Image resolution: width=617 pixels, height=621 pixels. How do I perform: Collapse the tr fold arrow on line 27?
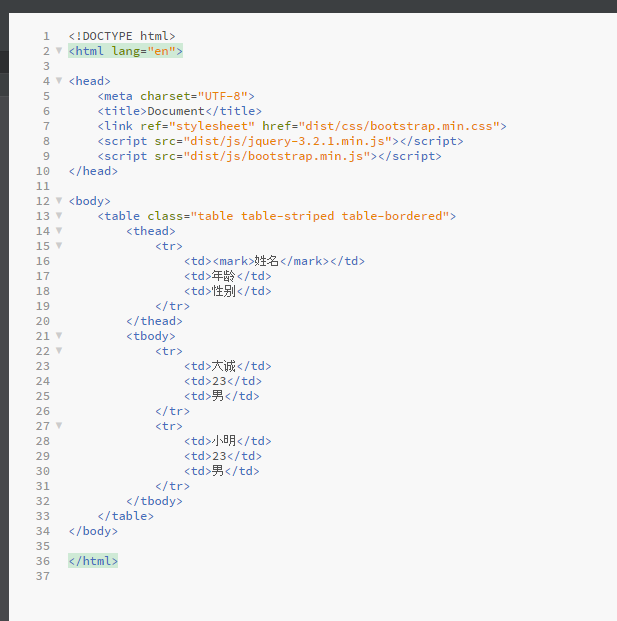pos(59,426)
